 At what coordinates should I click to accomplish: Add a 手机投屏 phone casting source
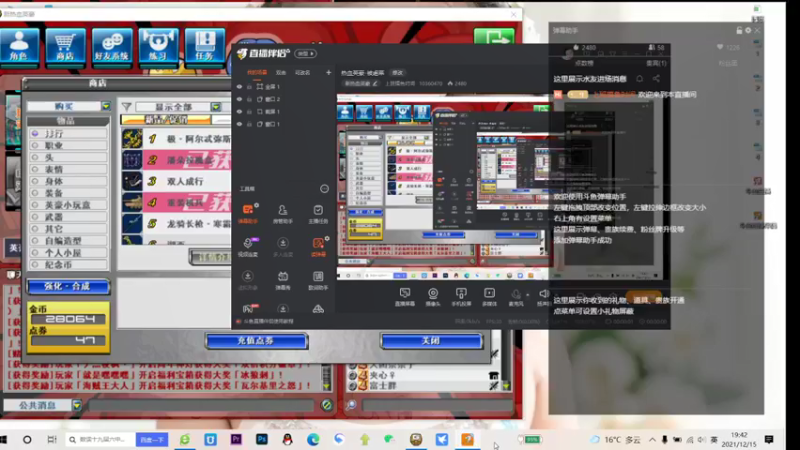point(461,296)
